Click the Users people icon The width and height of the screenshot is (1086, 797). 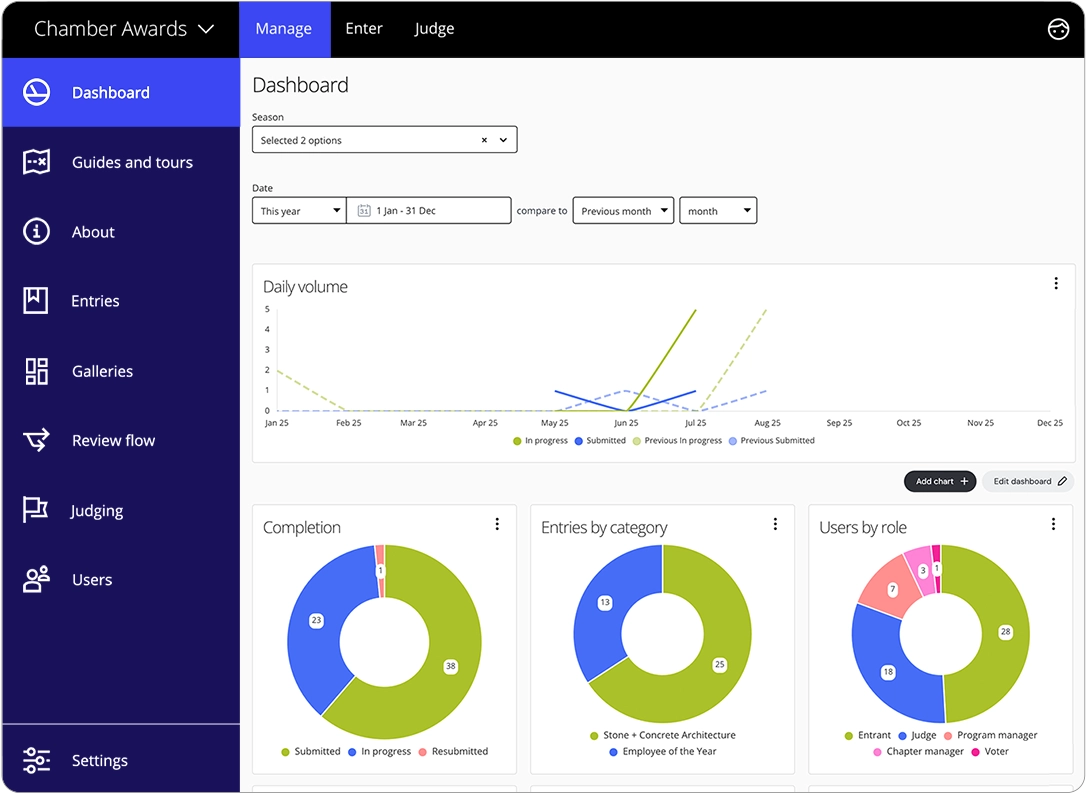pos(37,580)
